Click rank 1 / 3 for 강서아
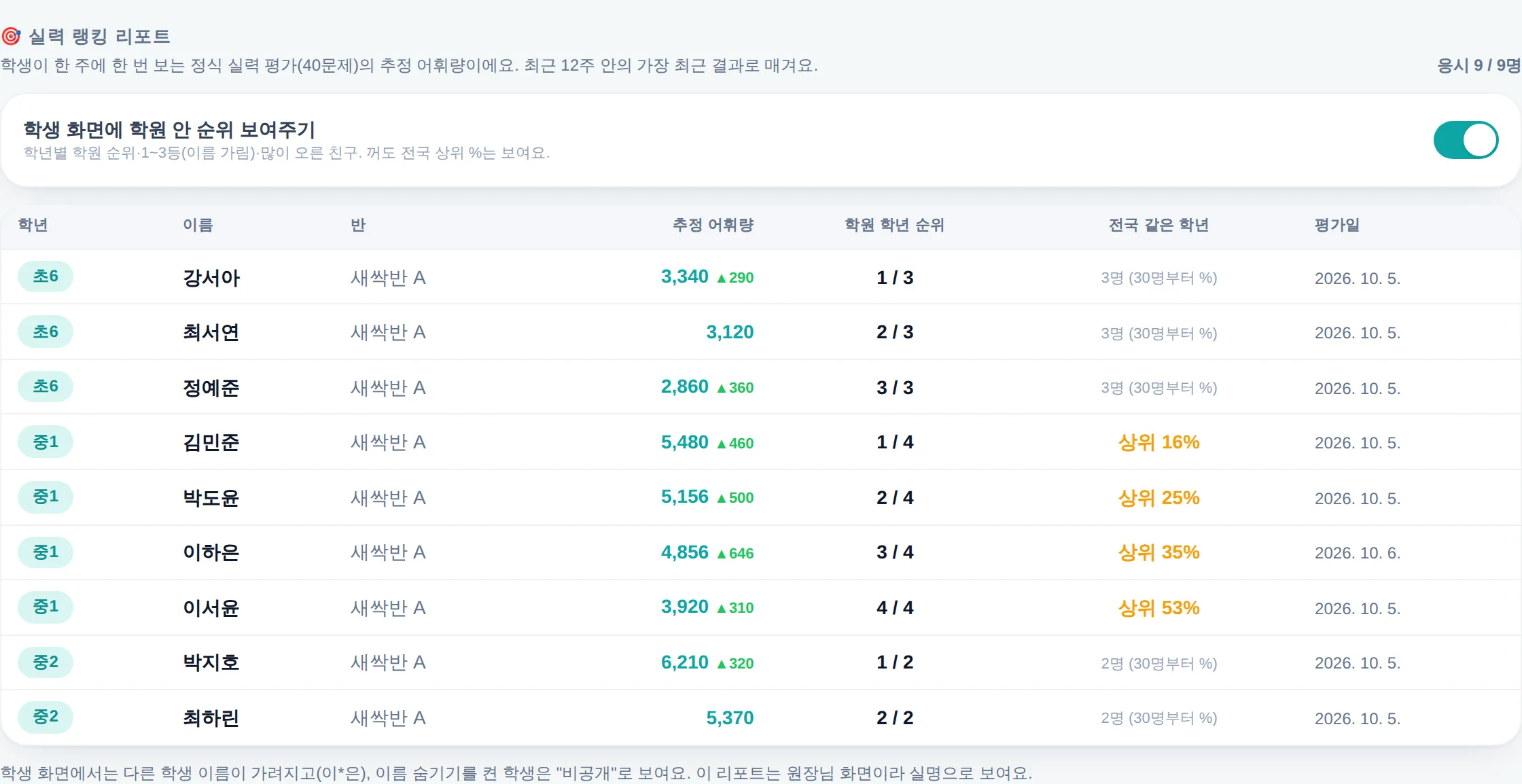Image resolution: width=1522 pixels, height=784 pixels. (895, 278)
